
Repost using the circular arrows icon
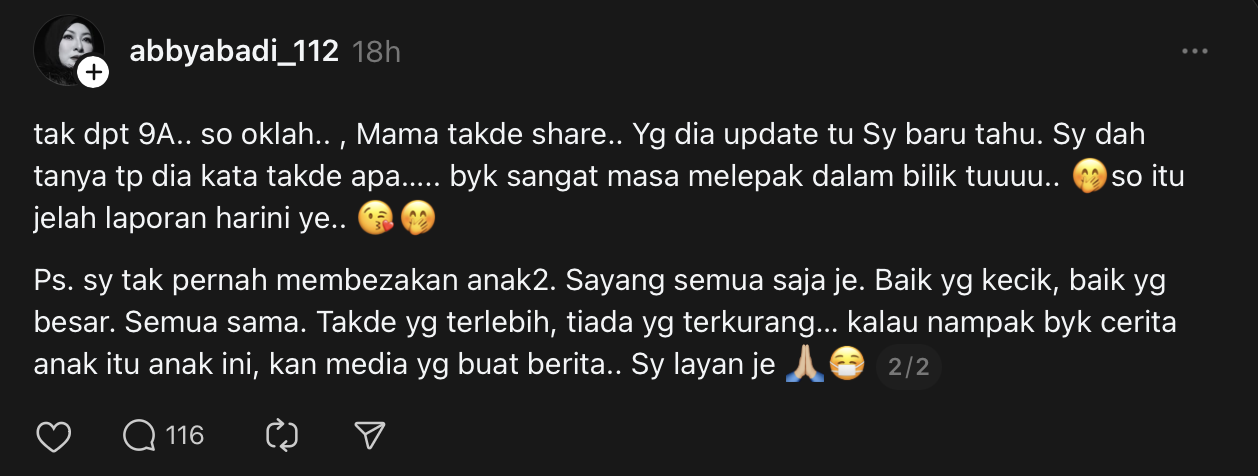point(282,436)
